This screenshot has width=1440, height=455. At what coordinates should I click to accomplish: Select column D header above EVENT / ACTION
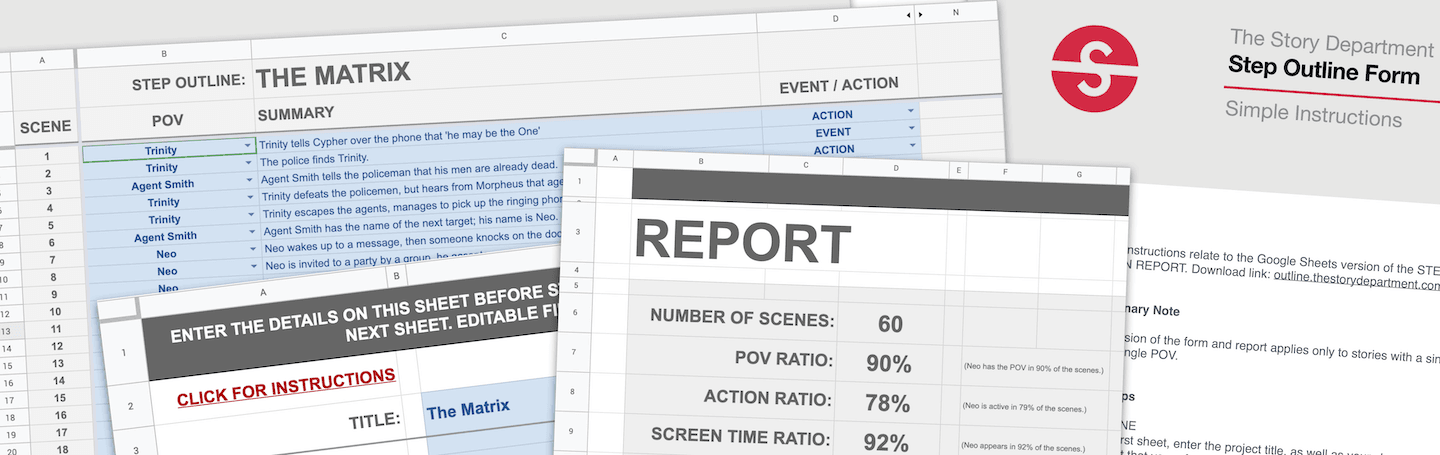pyautogui.click(x=836, y=20)
